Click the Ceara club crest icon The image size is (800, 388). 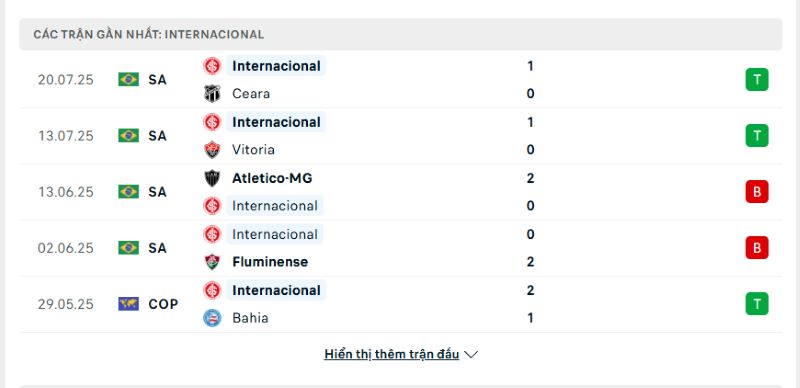(212, 93)
